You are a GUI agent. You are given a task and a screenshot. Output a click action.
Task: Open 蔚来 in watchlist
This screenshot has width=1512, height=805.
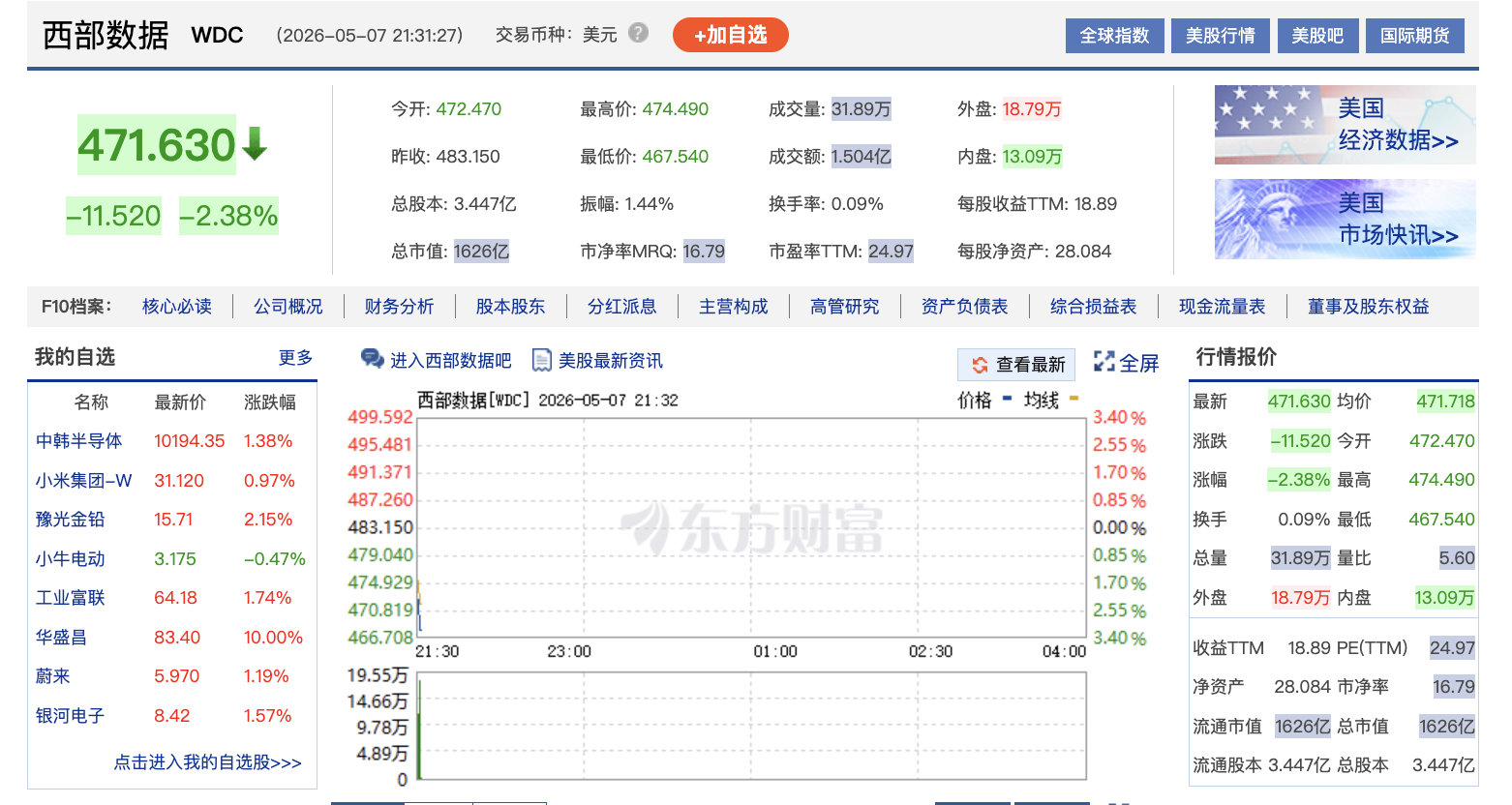pos(53,676)
